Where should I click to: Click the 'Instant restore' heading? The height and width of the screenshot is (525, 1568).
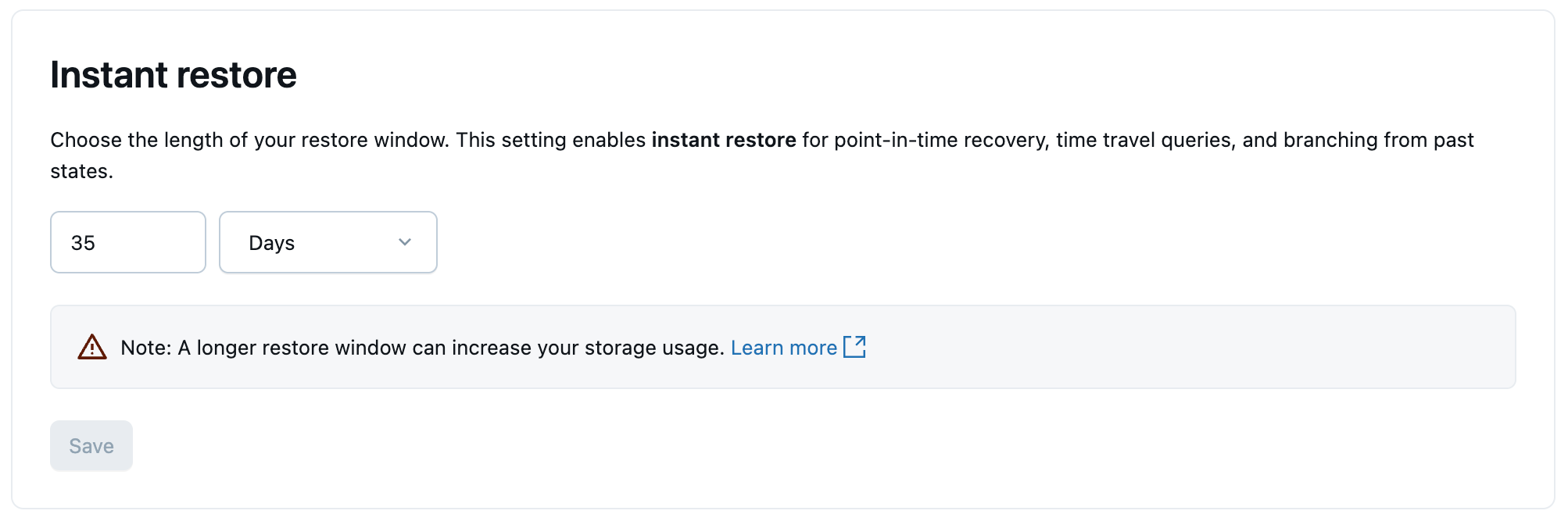[x=174, y=75]
